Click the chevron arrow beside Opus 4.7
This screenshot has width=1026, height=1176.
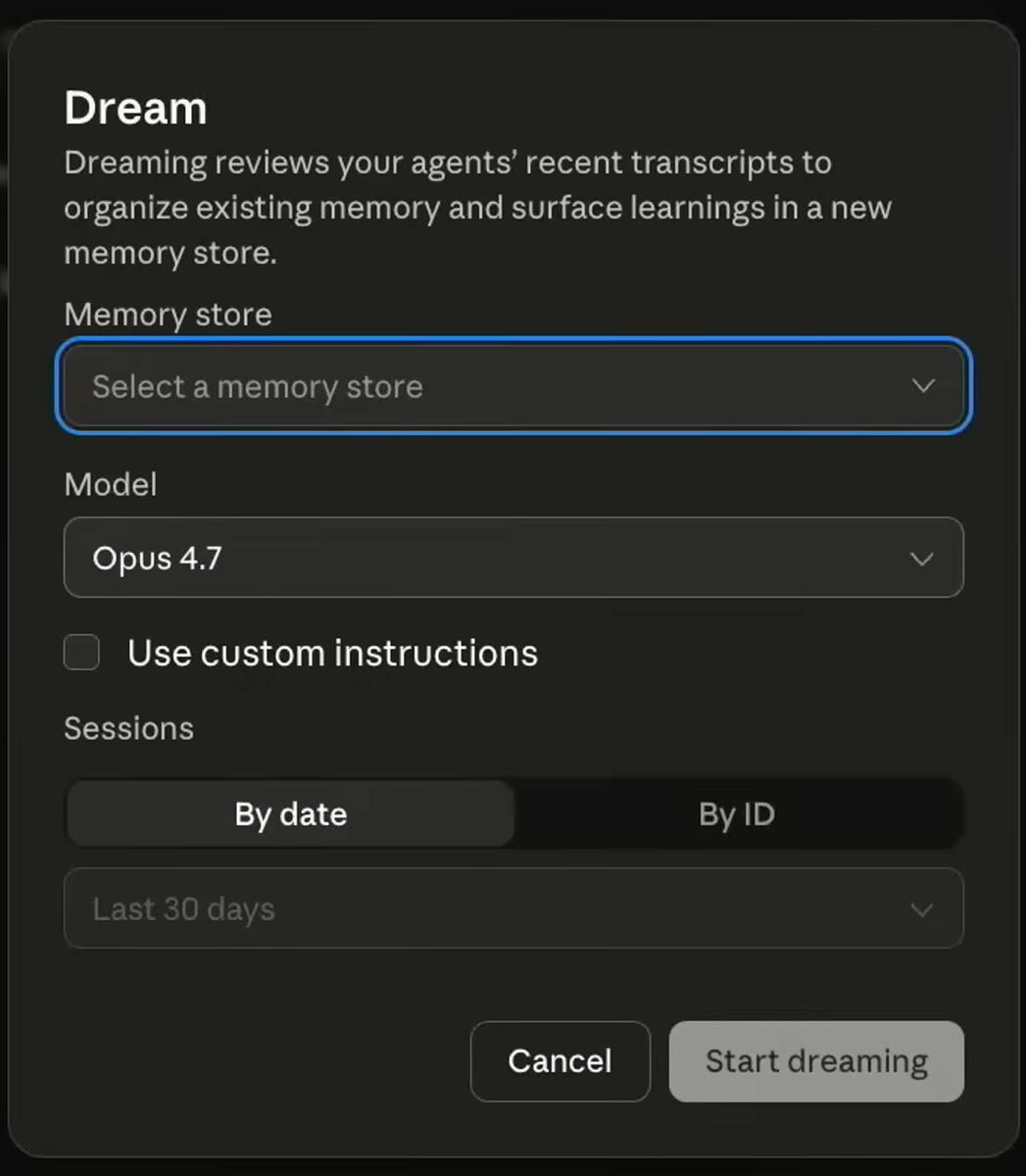click(x=921, y=559)
